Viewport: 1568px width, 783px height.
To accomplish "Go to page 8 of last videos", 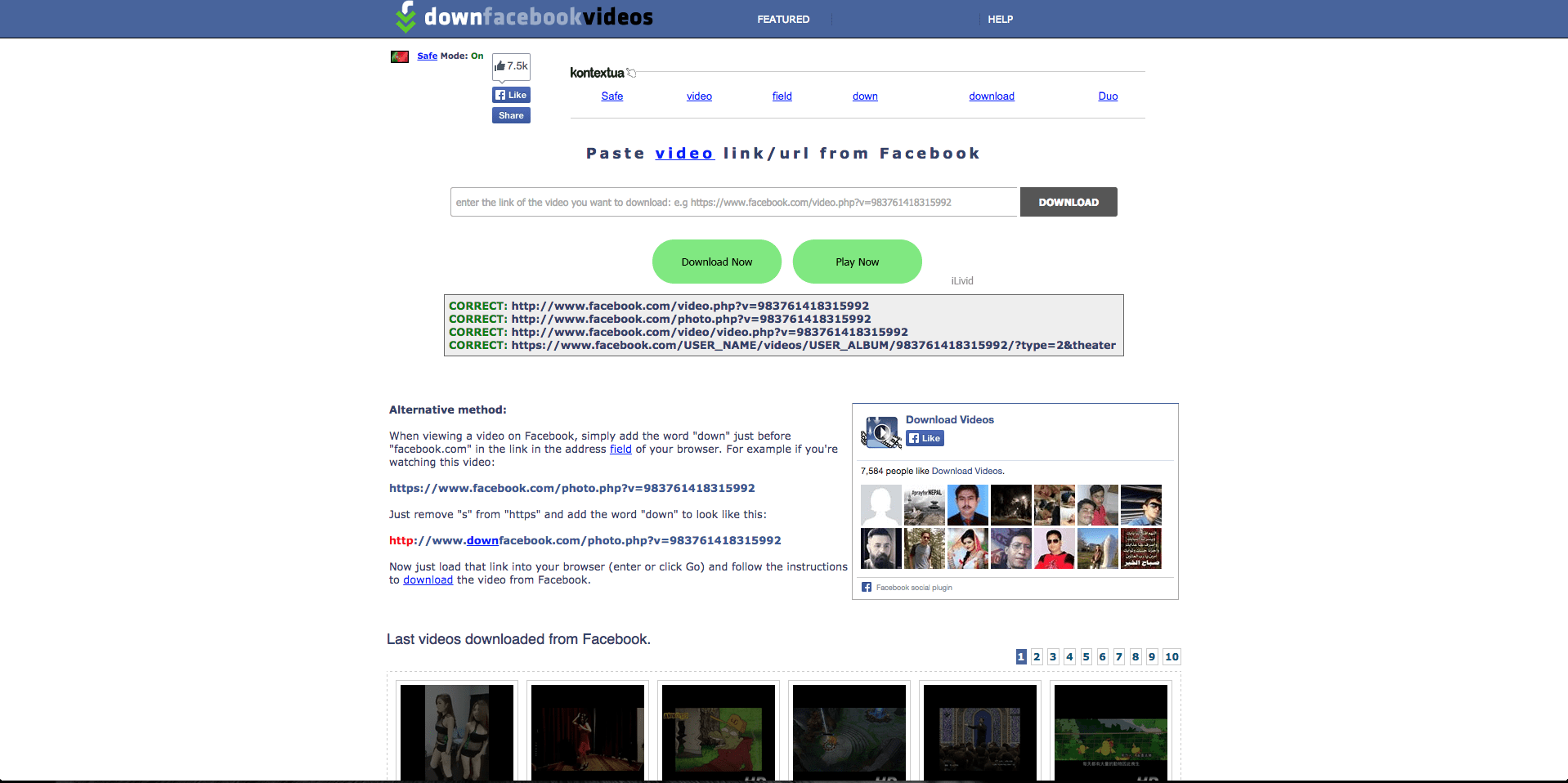I will coord(1136,656).
